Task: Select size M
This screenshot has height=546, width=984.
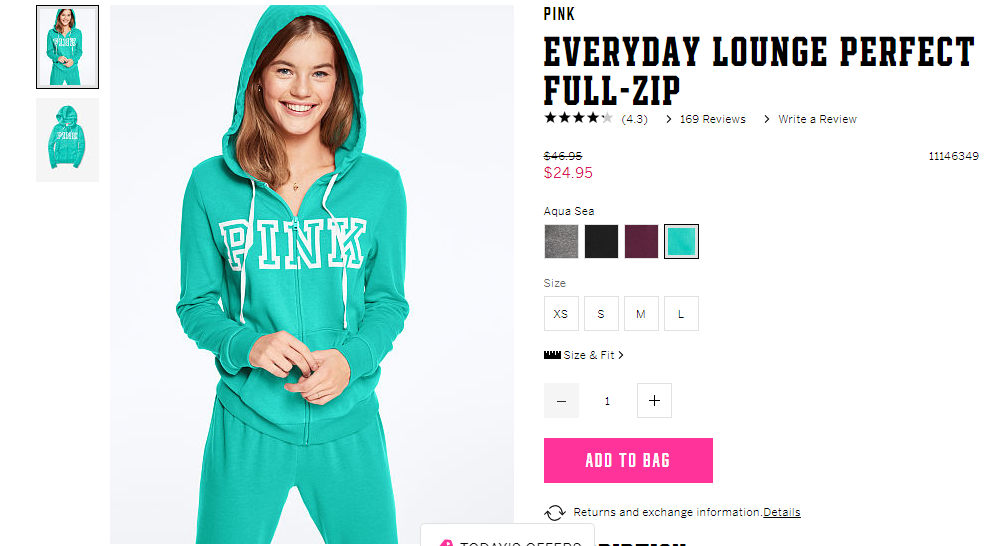Action: (641, 314)
